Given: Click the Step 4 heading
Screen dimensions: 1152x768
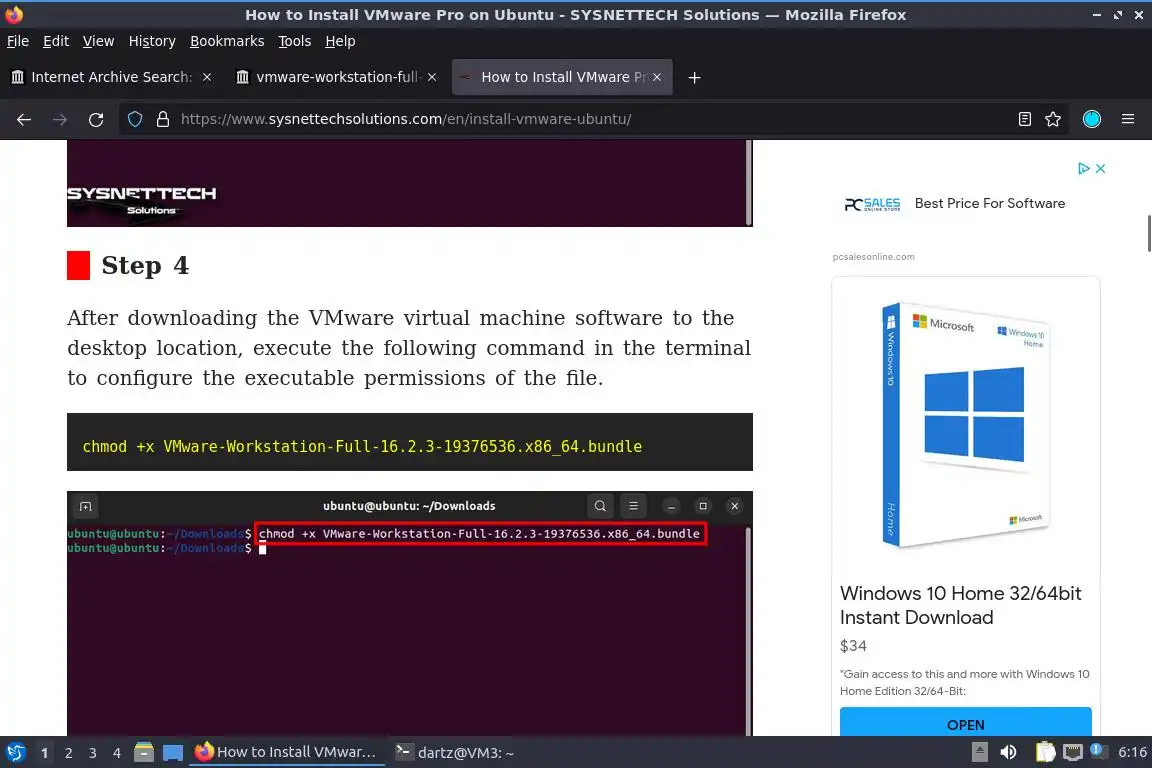Looking at the screenshot, I should [145, 265].
